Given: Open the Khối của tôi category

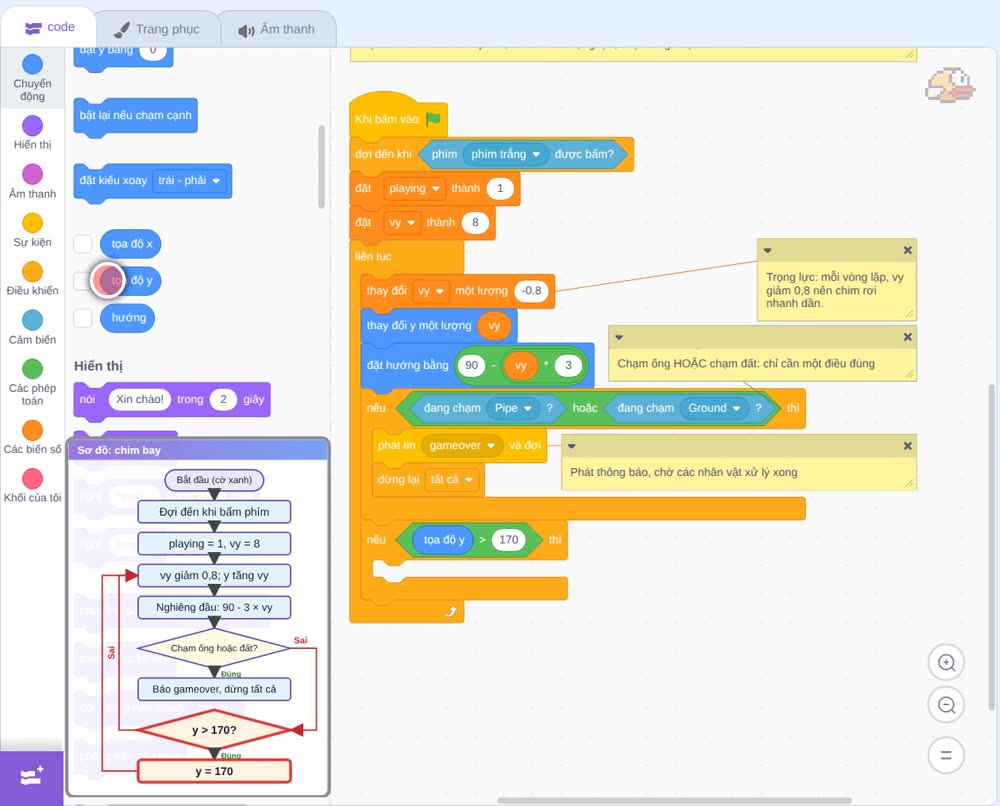Looking at the screenshot, I should (33, 486).
